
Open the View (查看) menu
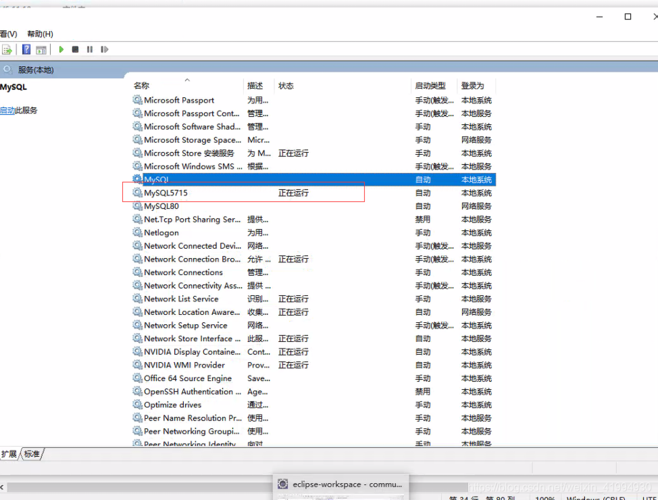tap(8, 34)
